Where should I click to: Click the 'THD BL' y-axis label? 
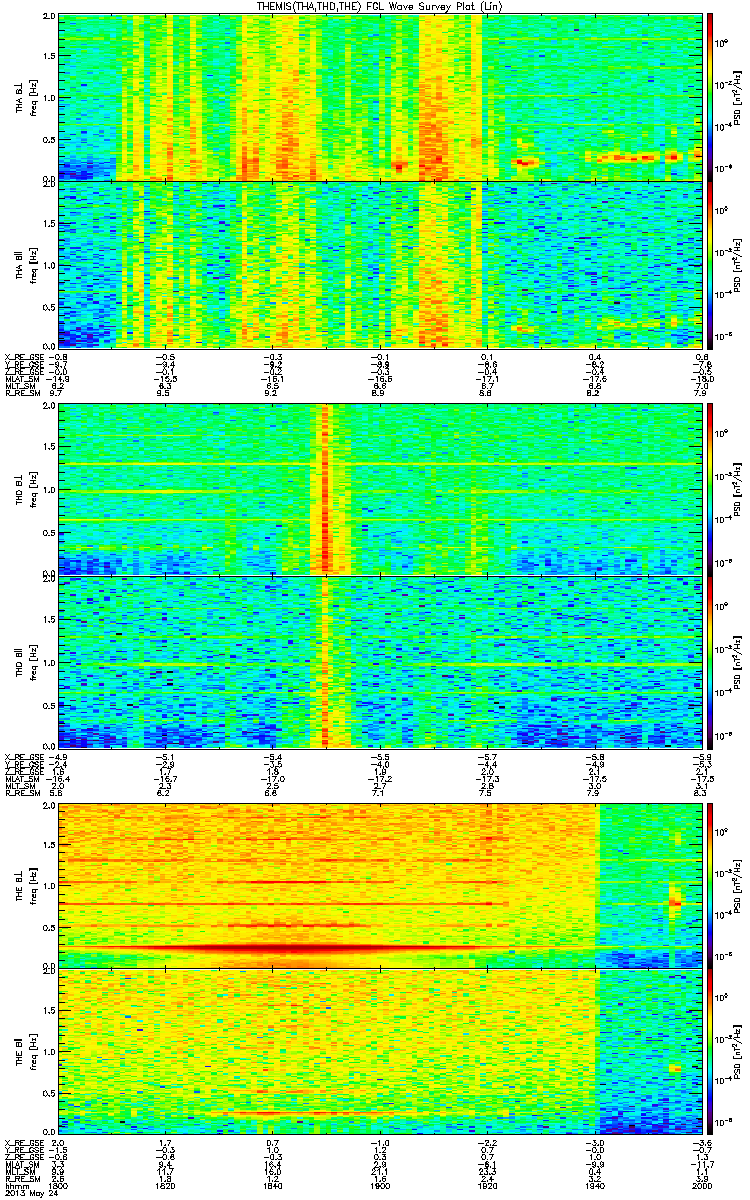tap(20, 490)
